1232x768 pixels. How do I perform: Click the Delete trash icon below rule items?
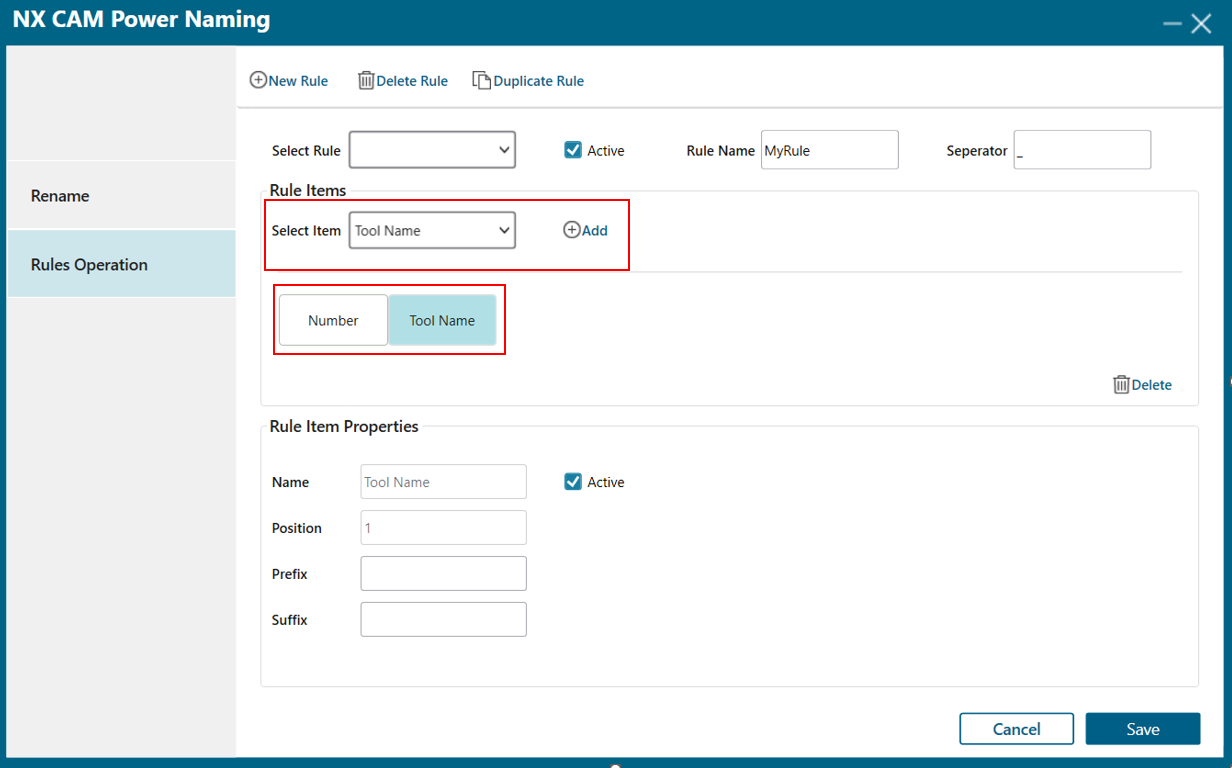click(1121, 385)
